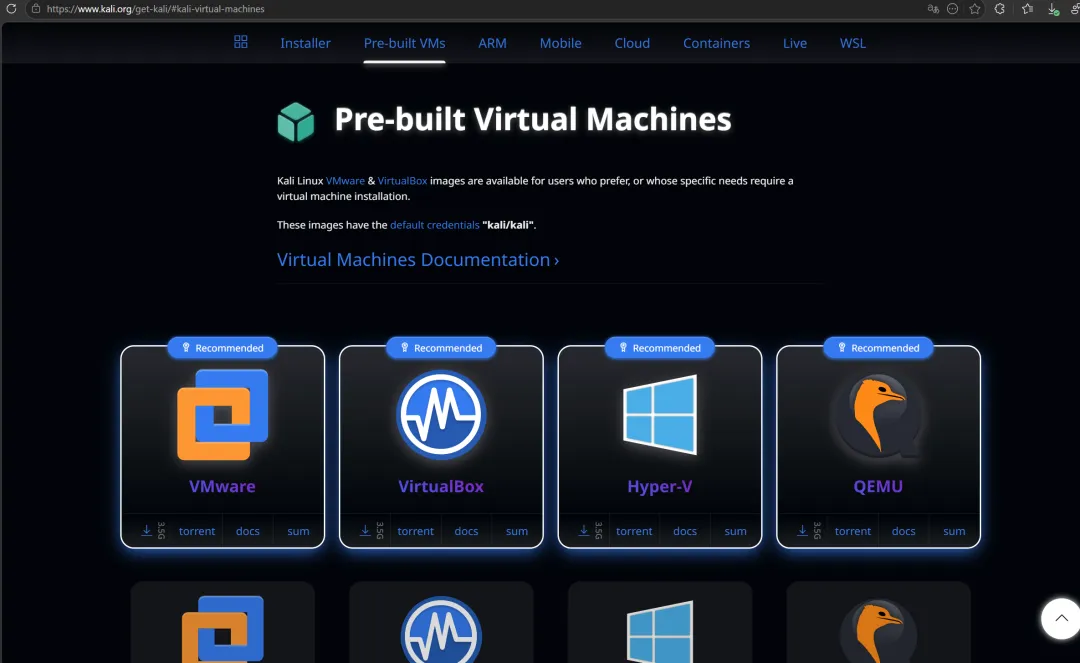Click the QEMU bird logo in recommended card
1080x663 pixels.
click(878, 414)
